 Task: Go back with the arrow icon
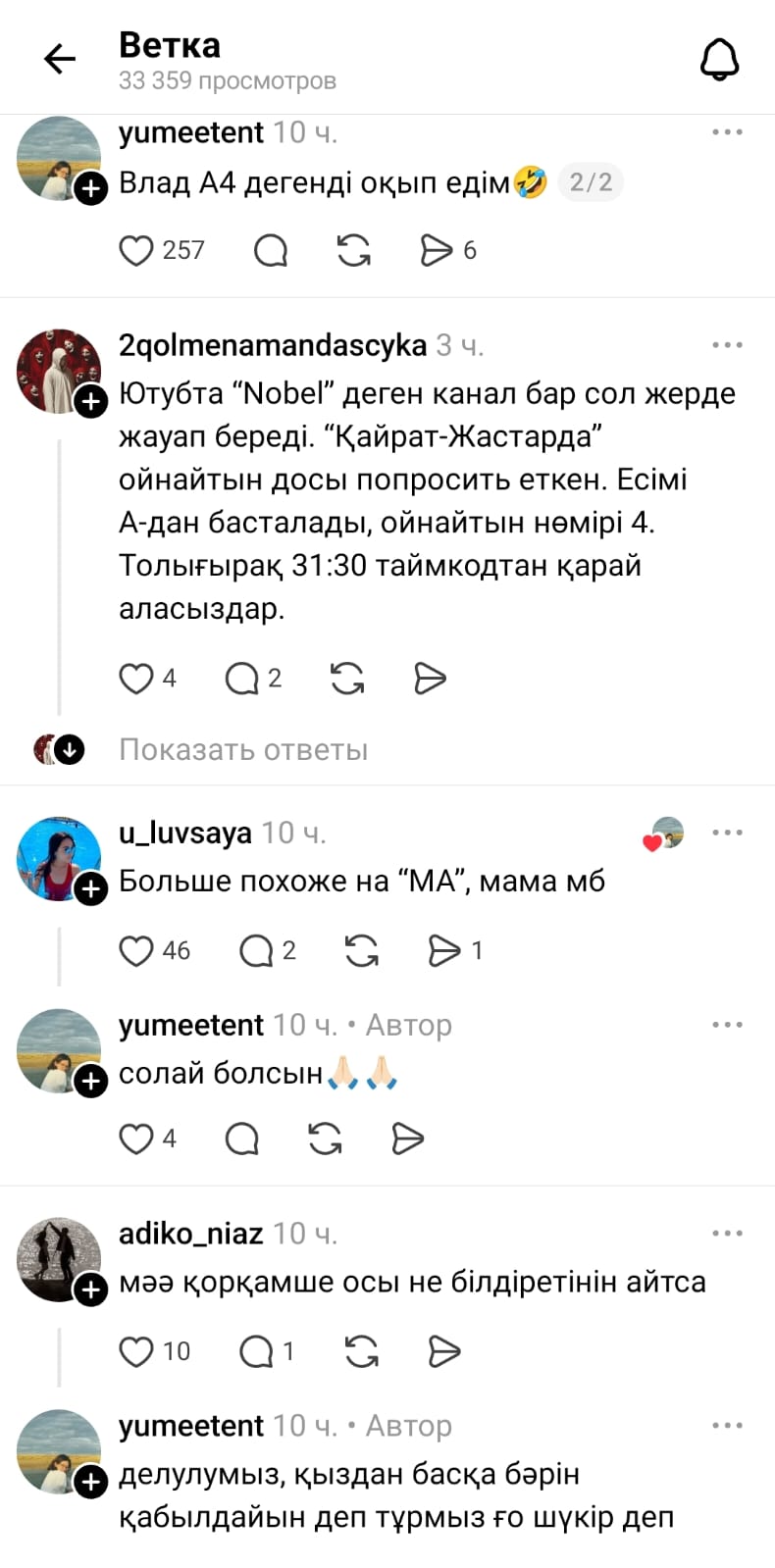60,60
